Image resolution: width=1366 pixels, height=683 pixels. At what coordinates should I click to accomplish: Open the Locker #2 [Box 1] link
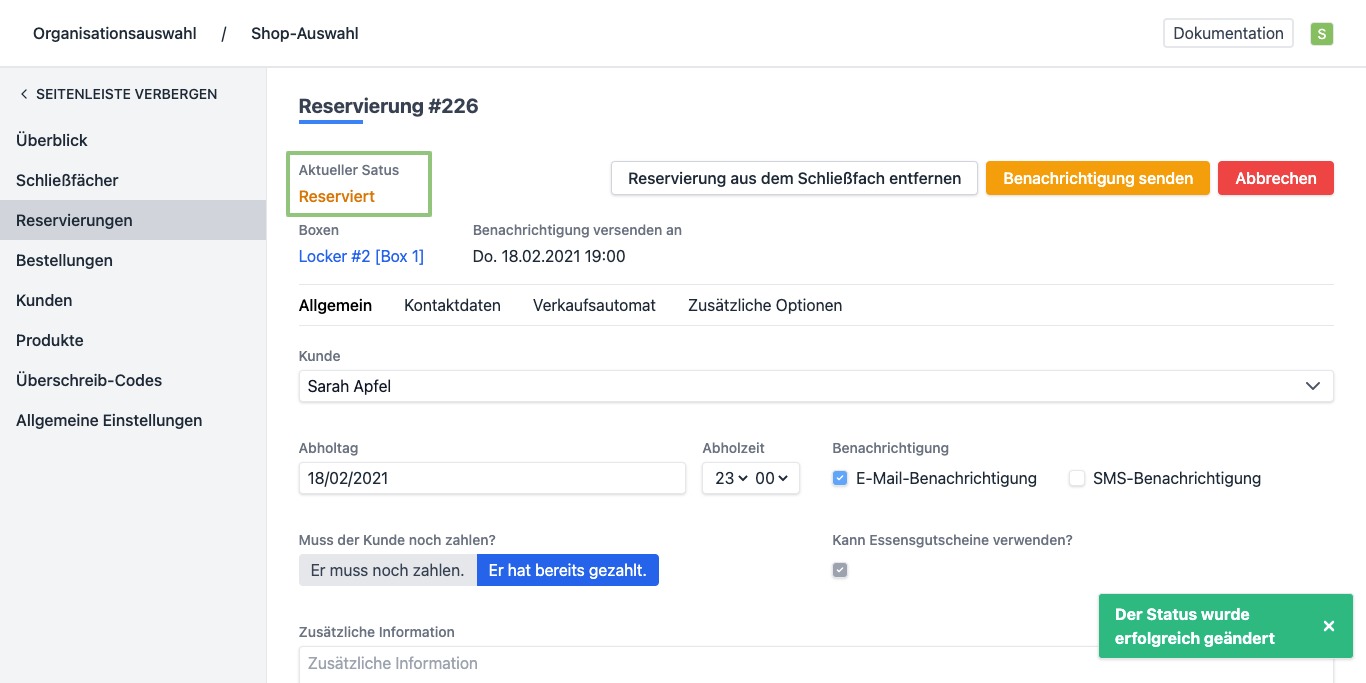[x=361, y=256]
